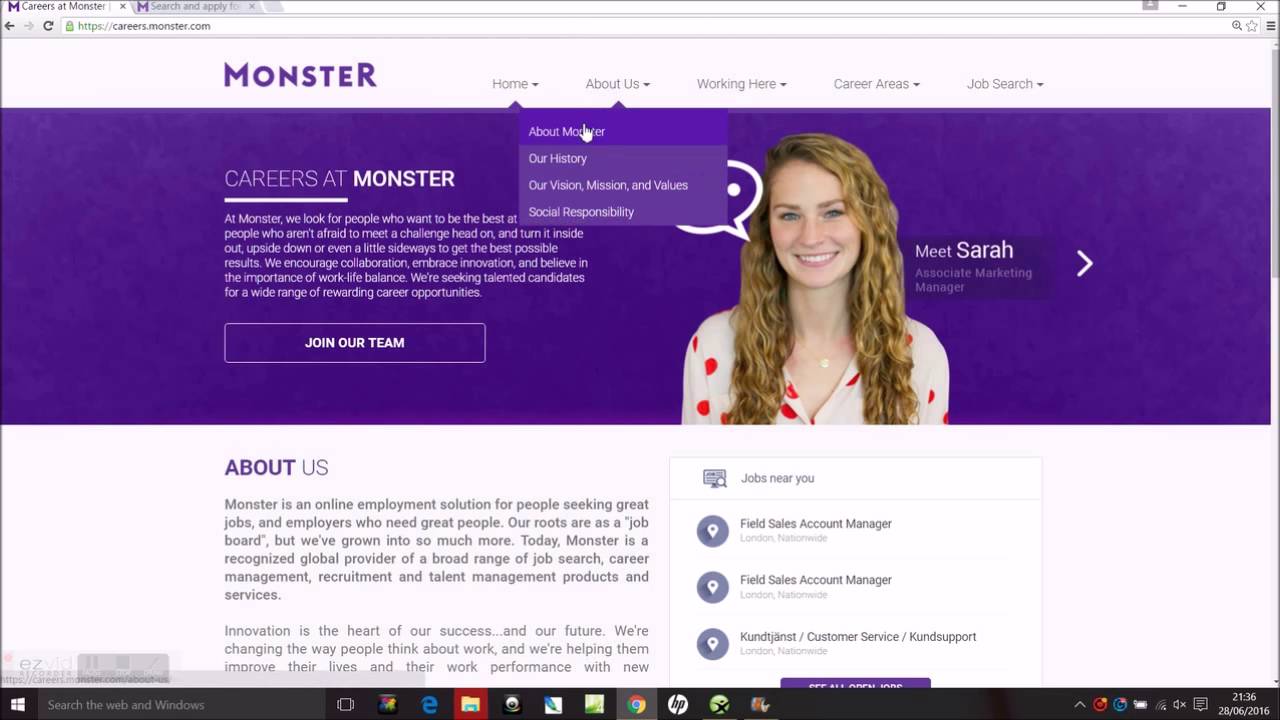Click the browser forward arrow
The width and height of the screenshot is (1280, 720).
point(28,26)
